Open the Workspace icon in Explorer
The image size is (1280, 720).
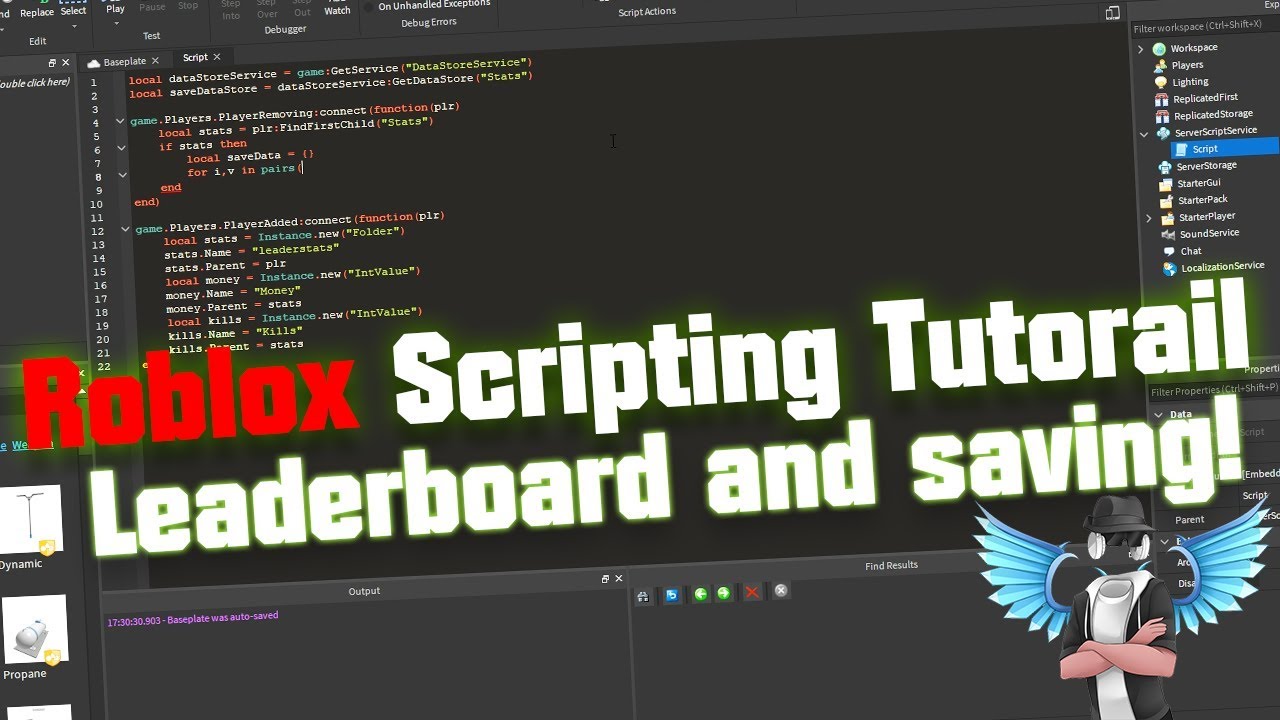tap(1159, 48)
